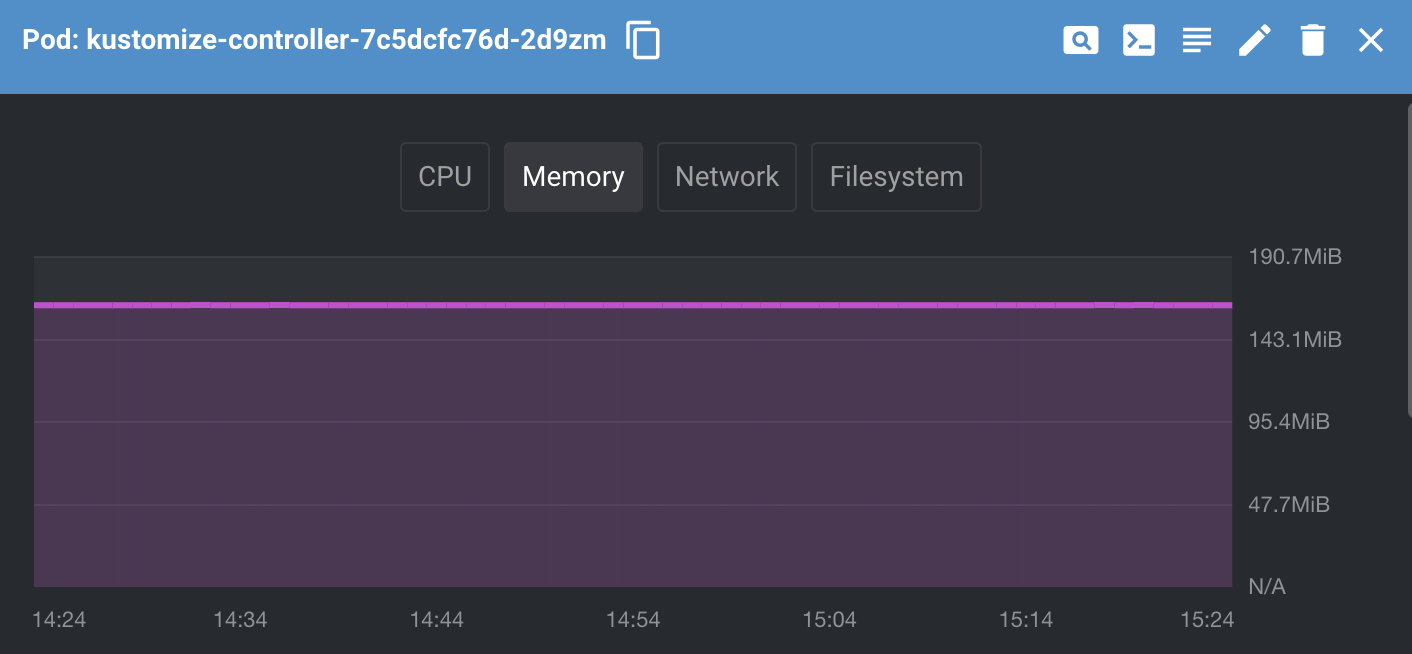Delete the kustomize-controller pod
Image resolution: width=1412 pixels, height=654 pixels.
[1312, 40]
